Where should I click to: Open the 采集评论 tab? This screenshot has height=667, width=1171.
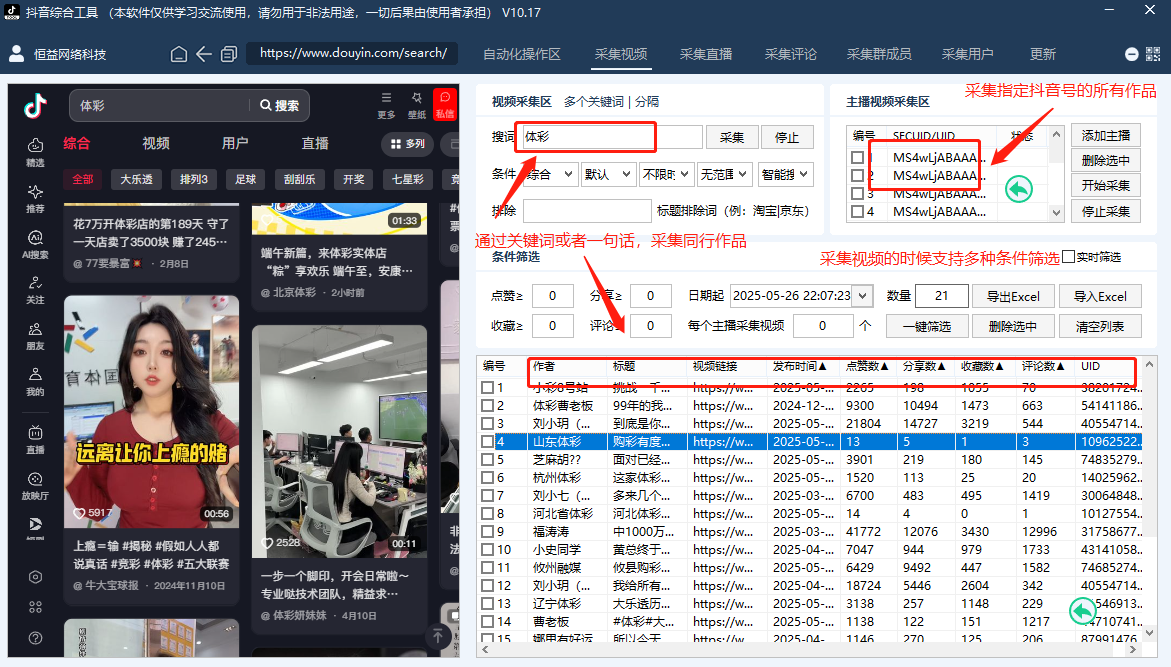point(791,55)
